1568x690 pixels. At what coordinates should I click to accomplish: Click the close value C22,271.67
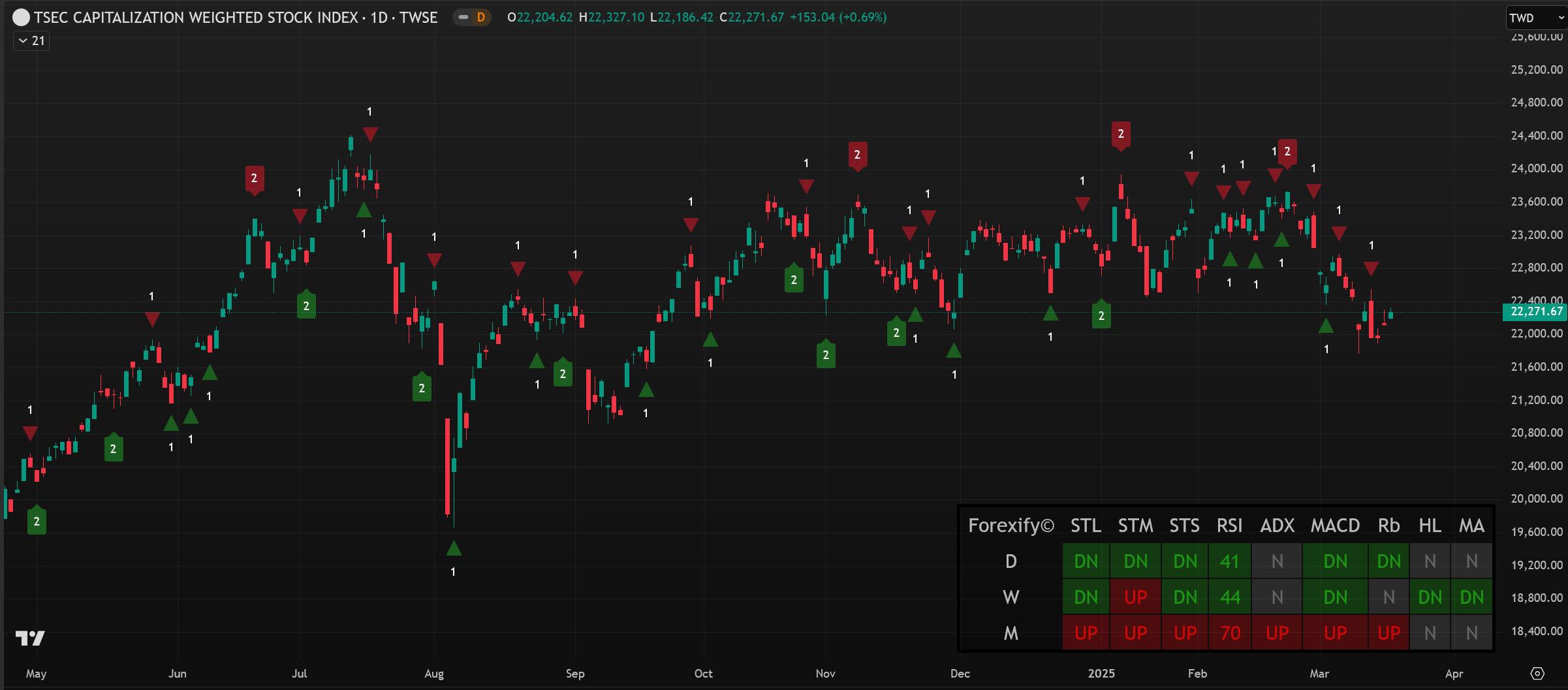point(751,18)
